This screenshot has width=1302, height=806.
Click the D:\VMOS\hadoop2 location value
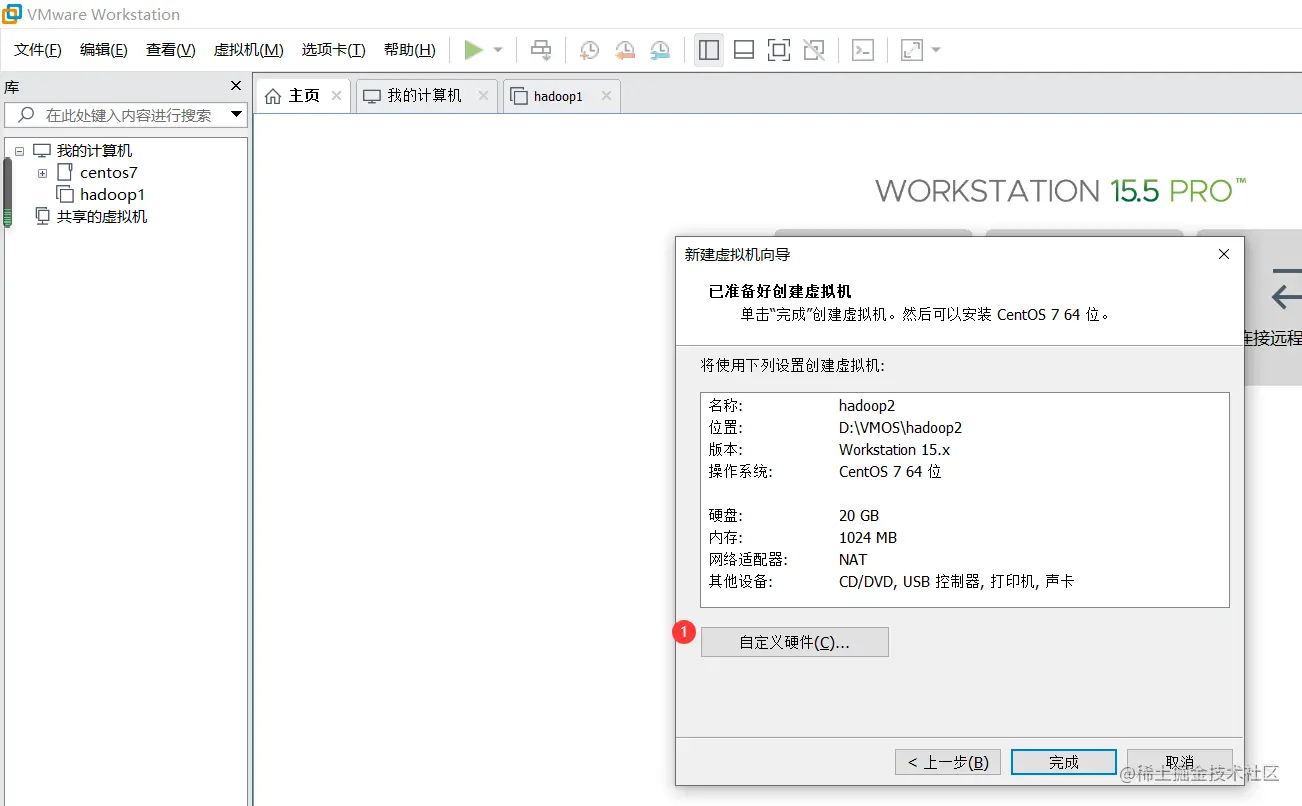coord(900,428)
